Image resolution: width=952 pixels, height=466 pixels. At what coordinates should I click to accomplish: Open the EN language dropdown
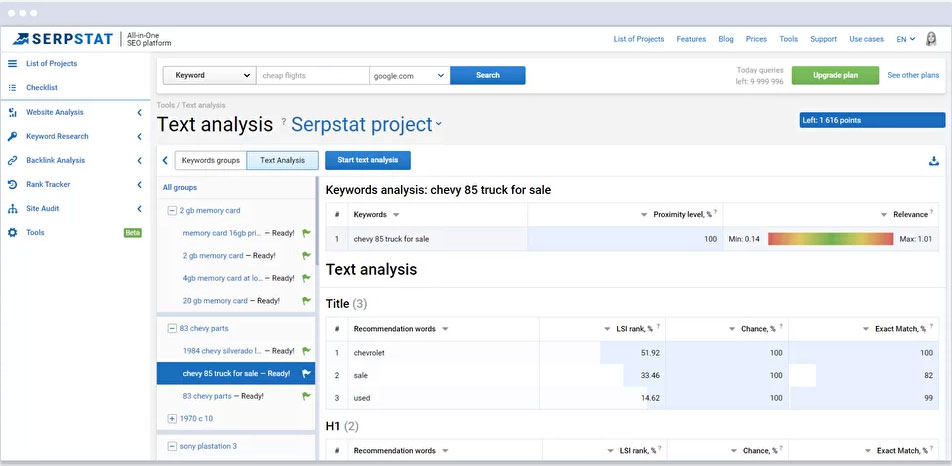pyautogui.click(x=904, y=39)
